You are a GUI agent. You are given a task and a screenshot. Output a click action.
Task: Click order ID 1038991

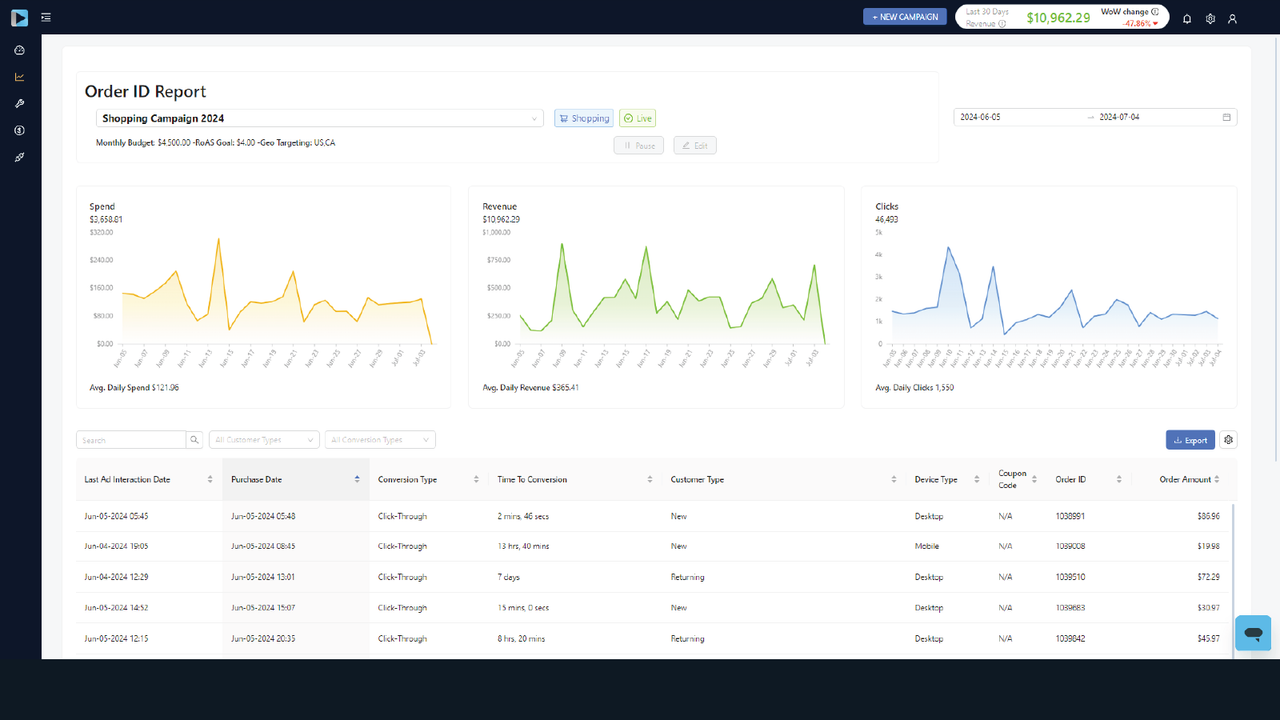1070,516
